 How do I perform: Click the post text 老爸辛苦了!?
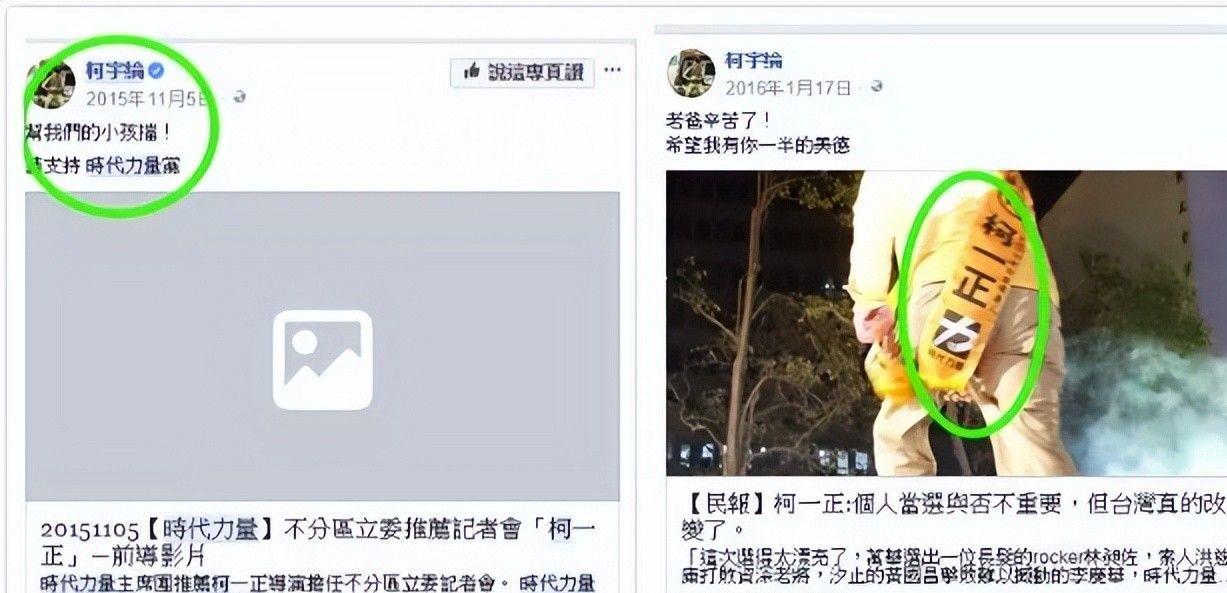coord(718,121)
